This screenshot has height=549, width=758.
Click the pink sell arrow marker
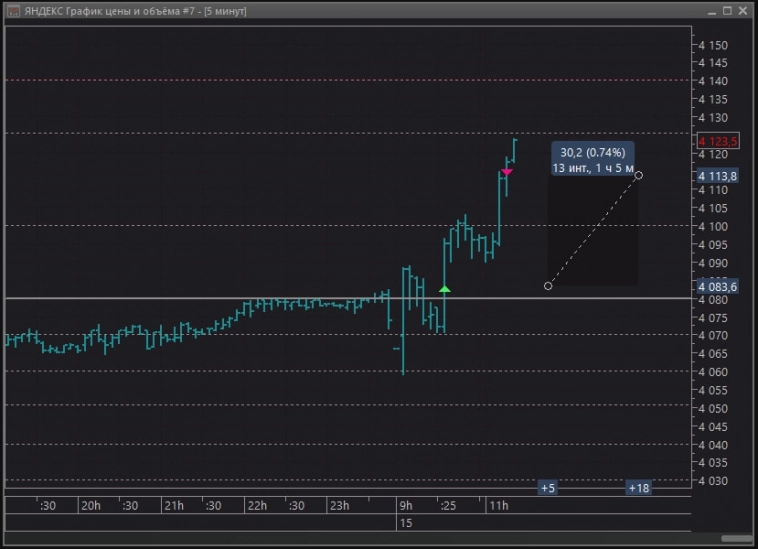click(507, 172)
